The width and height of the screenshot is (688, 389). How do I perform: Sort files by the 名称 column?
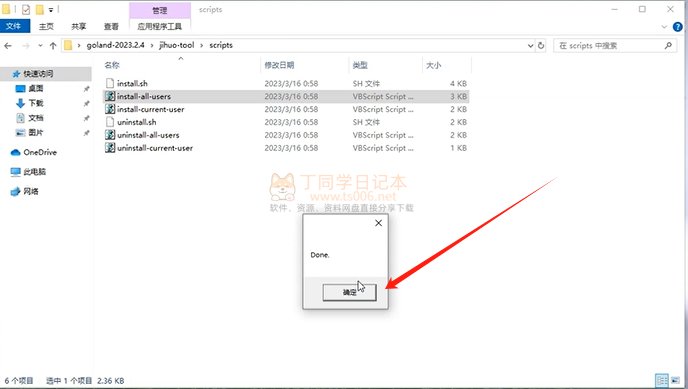pos(112,65)
